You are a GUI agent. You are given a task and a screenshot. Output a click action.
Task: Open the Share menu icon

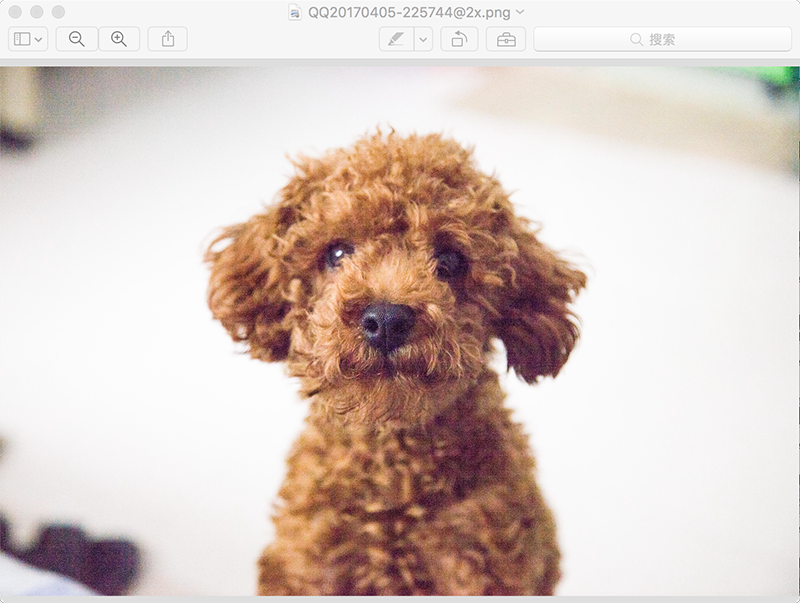pyautogui.click(x=168, y=39)
